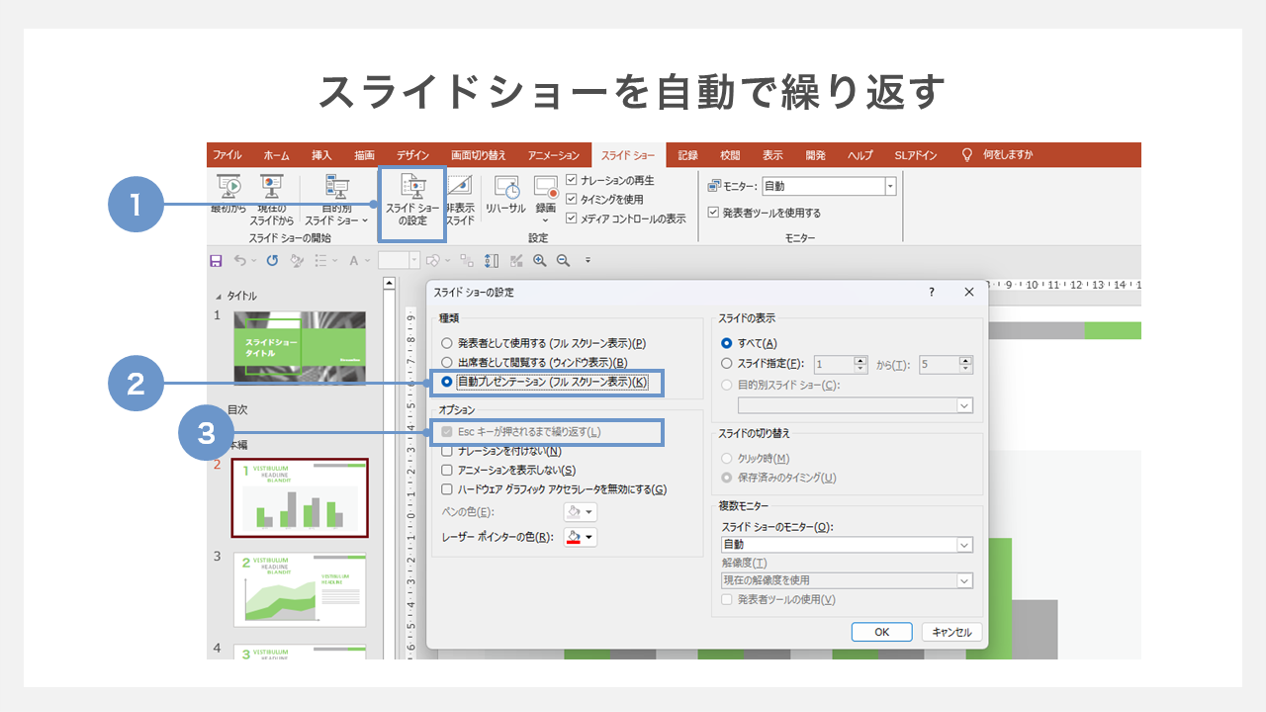The image size is (1266, 712).
Task: Switch to デザイン tab
Action: click(x=412, y=155)
